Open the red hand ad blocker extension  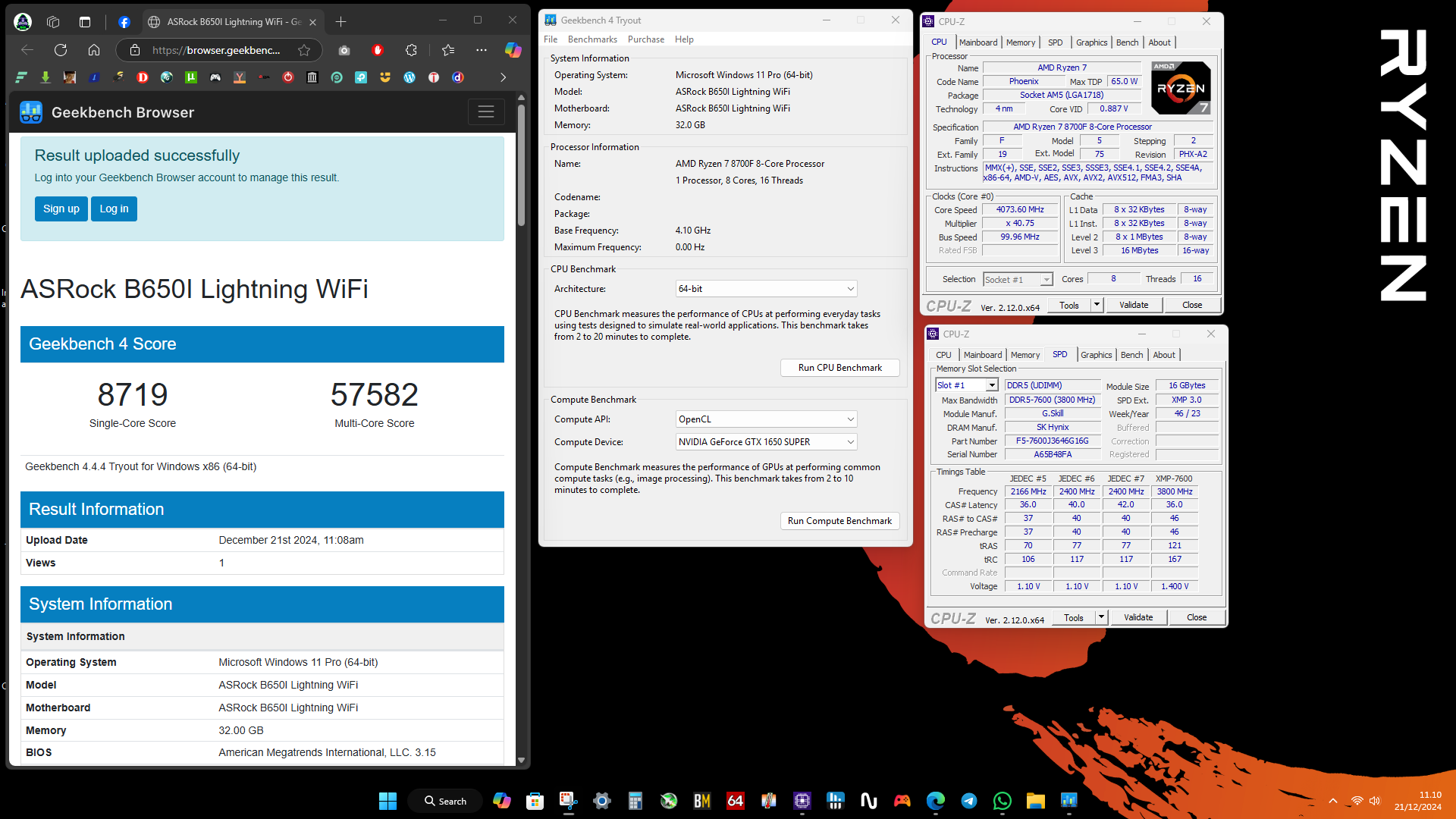378,50
